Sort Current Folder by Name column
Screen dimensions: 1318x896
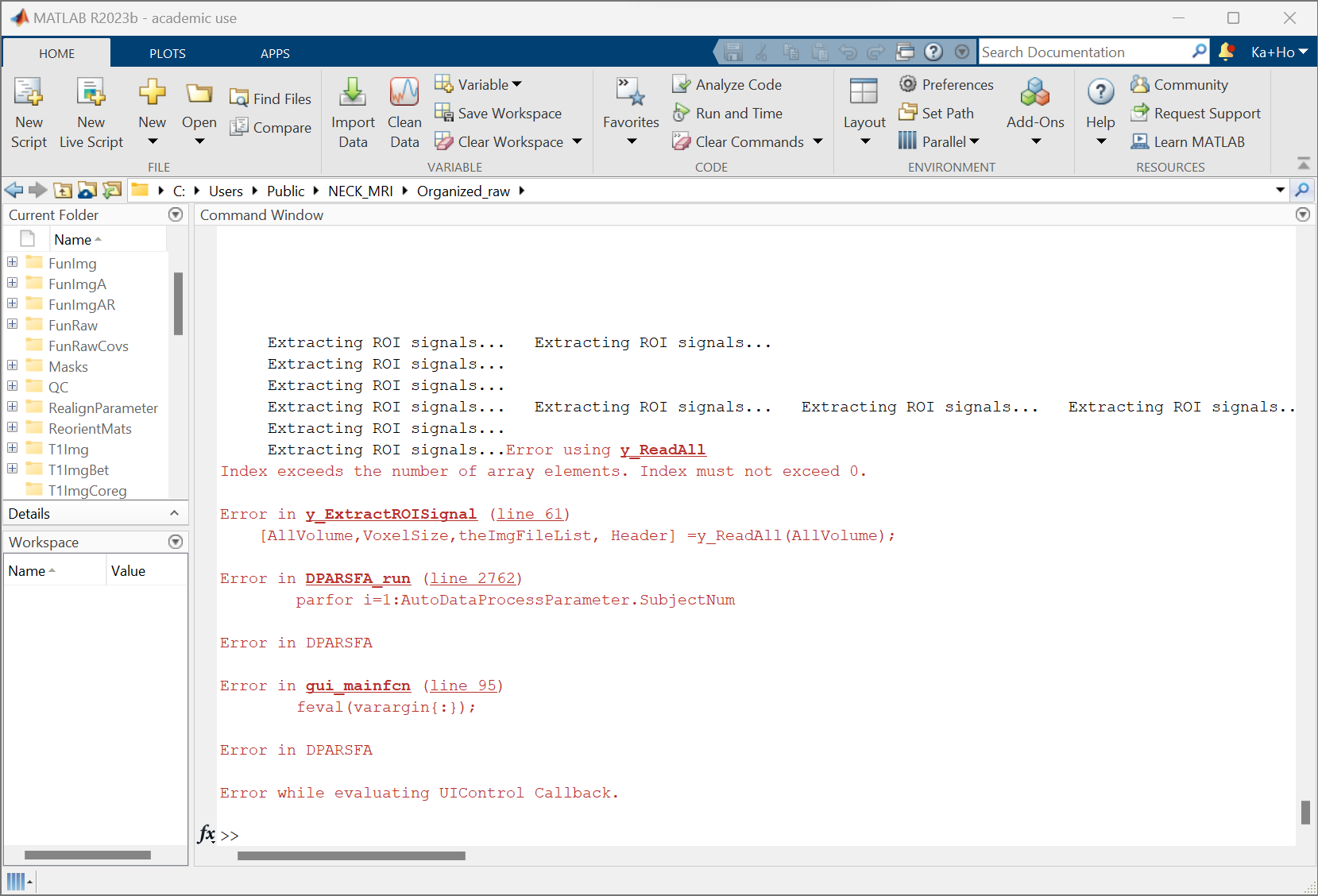point(108,239)
